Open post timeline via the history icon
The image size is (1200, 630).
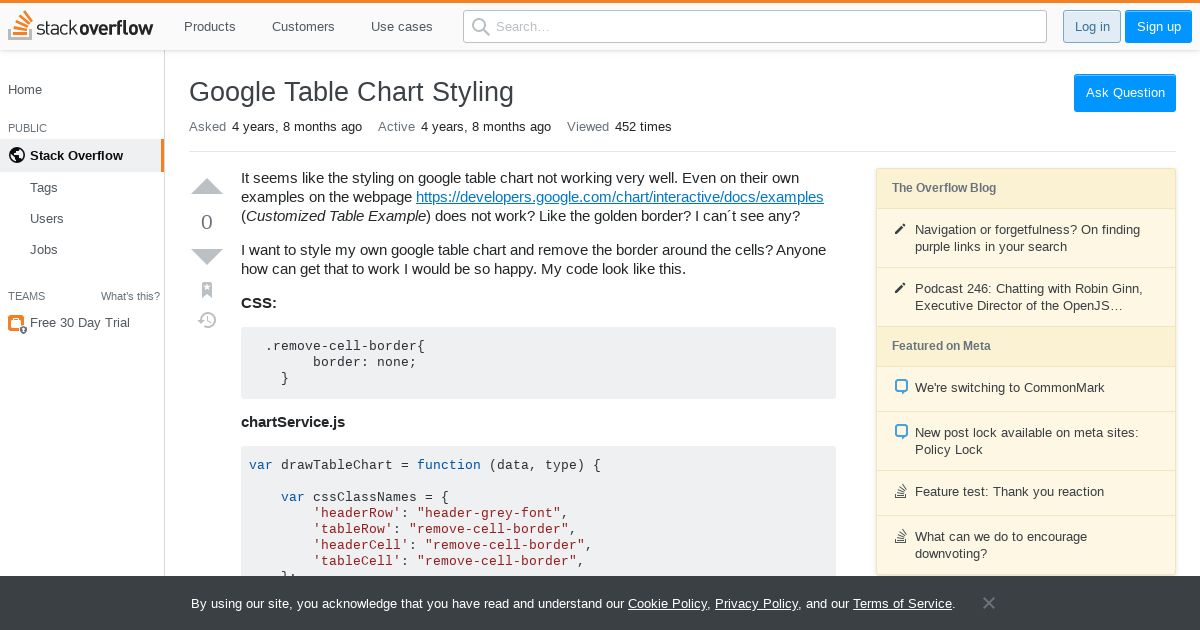tap(207, 320)
